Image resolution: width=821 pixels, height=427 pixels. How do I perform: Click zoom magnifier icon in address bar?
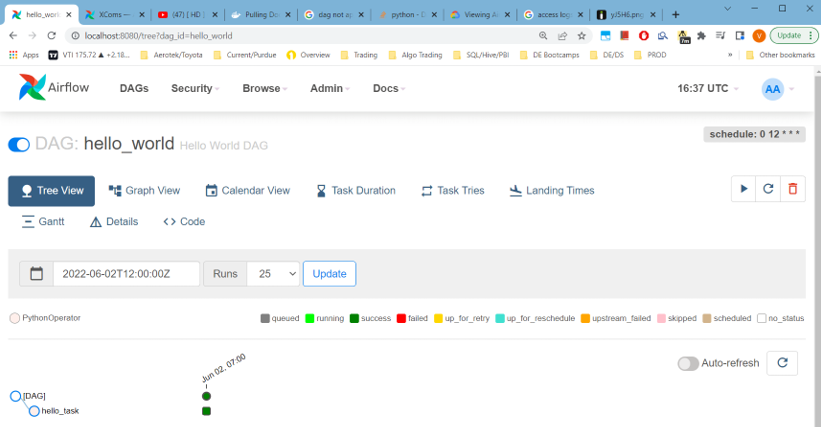[543, 36]
